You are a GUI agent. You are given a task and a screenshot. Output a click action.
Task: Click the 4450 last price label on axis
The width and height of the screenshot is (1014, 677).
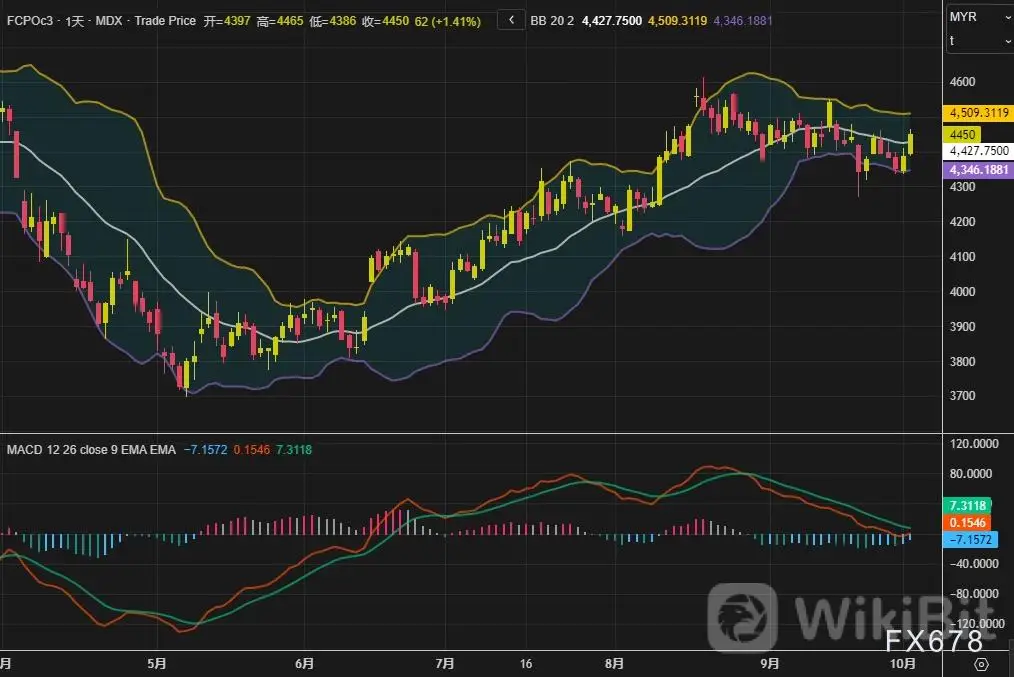[964, 134]
